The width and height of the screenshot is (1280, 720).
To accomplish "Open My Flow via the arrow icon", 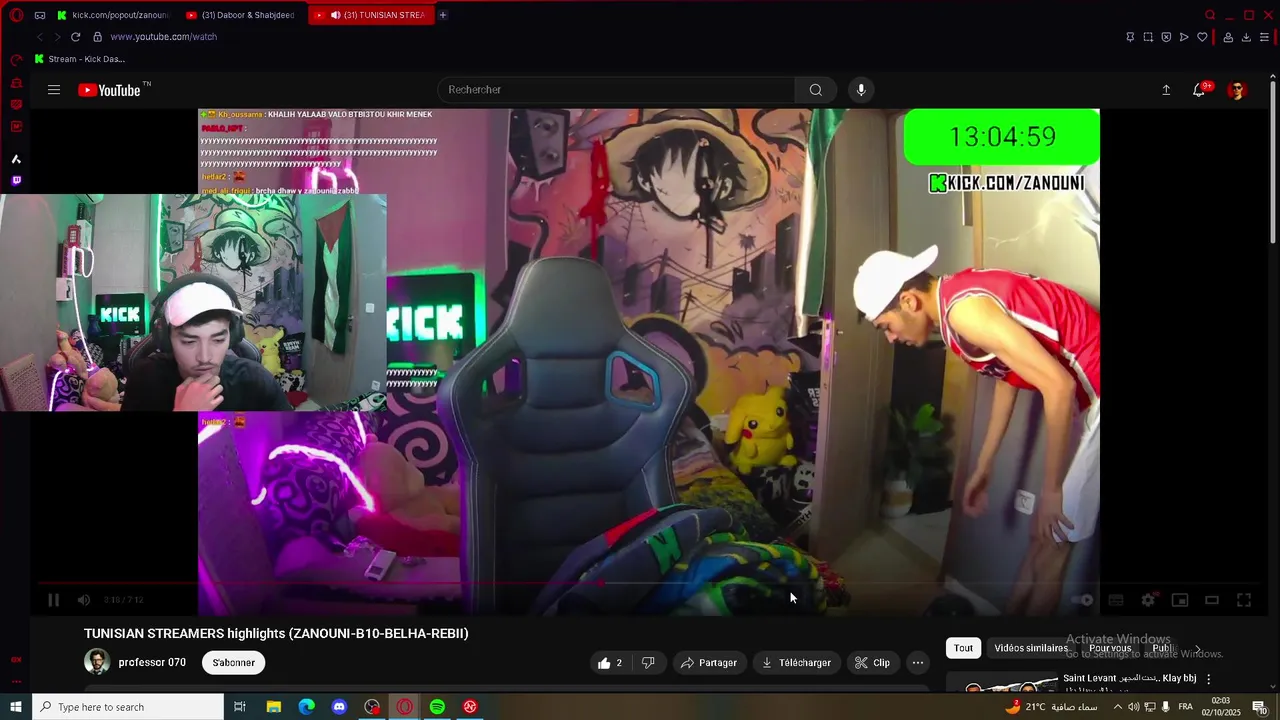I will point(1184,37).
